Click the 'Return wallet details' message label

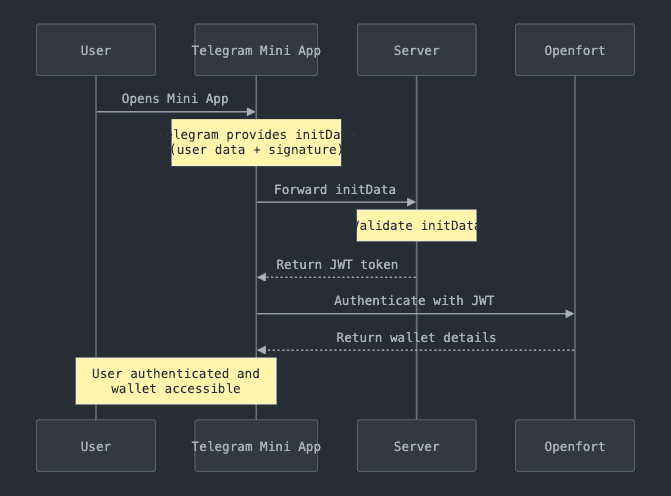(416, 337)
